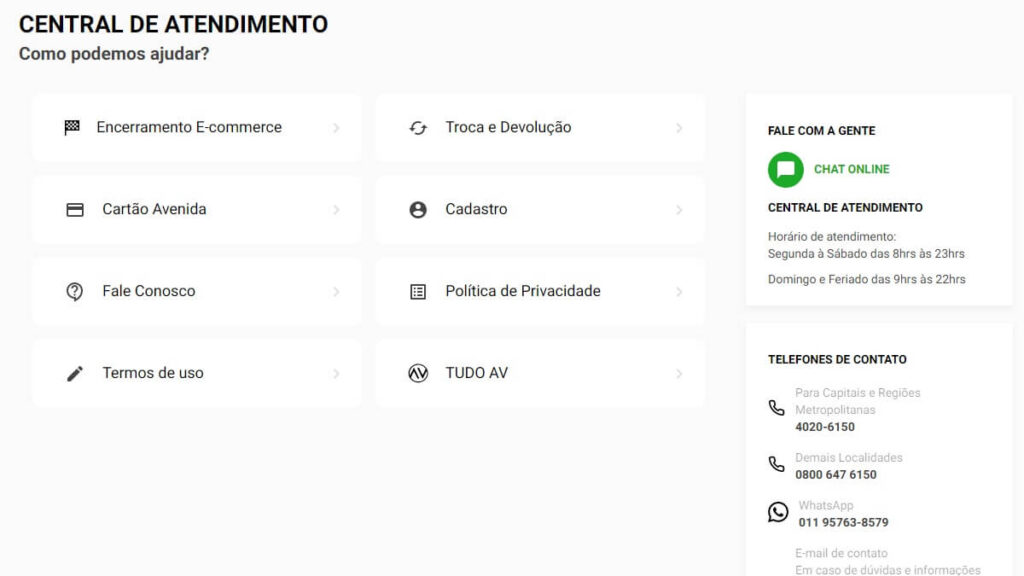Click the refresh arrows icon for Troca e Devolução

418,128
